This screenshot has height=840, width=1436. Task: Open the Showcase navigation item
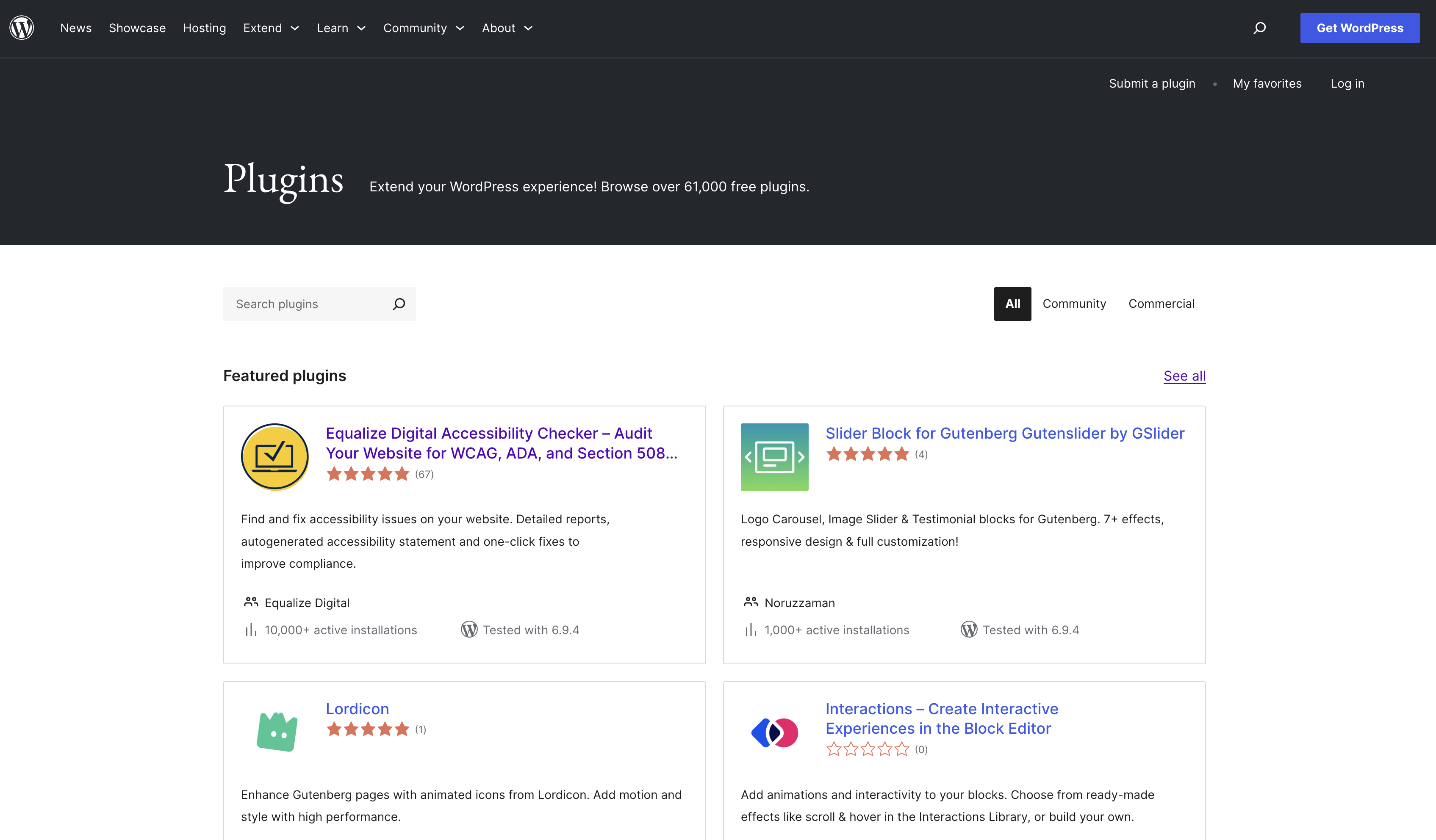[137, 28]
